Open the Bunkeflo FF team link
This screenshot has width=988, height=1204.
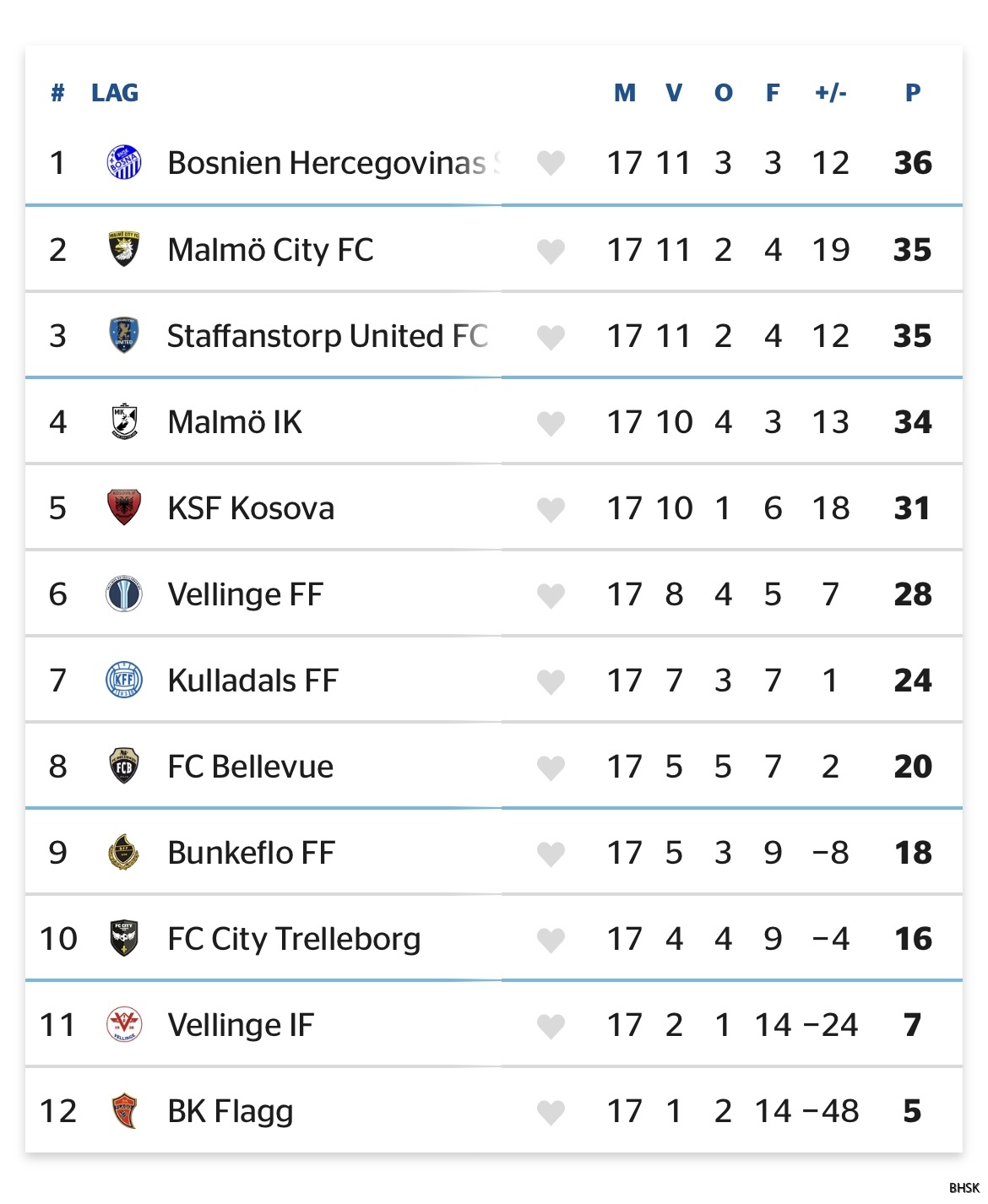pyautogui.click(x=251, y=853)
